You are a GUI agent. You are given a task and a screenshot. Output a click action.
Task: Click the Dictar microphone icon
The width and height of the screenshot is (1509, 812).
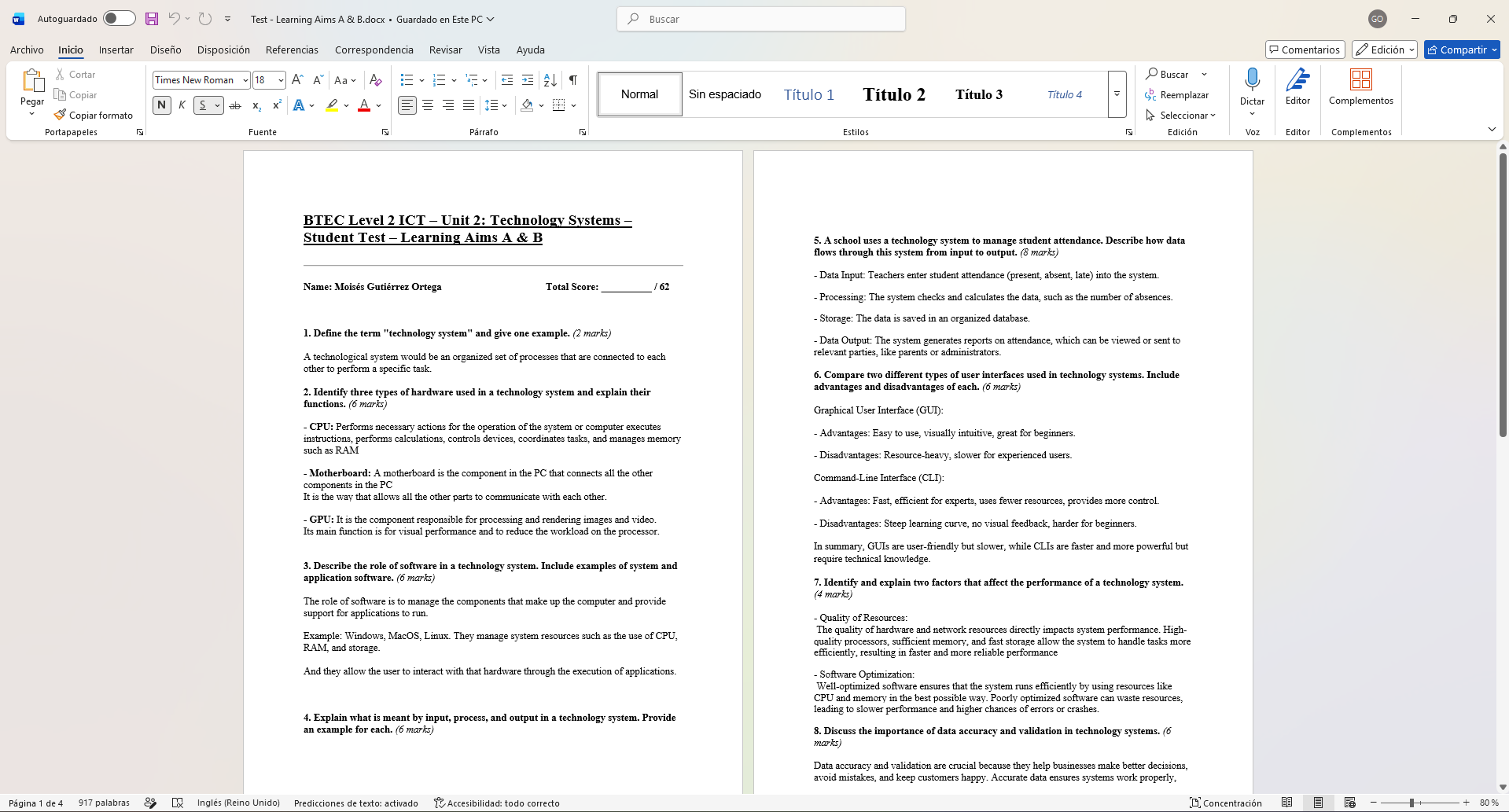click(x=1252, y=79)
